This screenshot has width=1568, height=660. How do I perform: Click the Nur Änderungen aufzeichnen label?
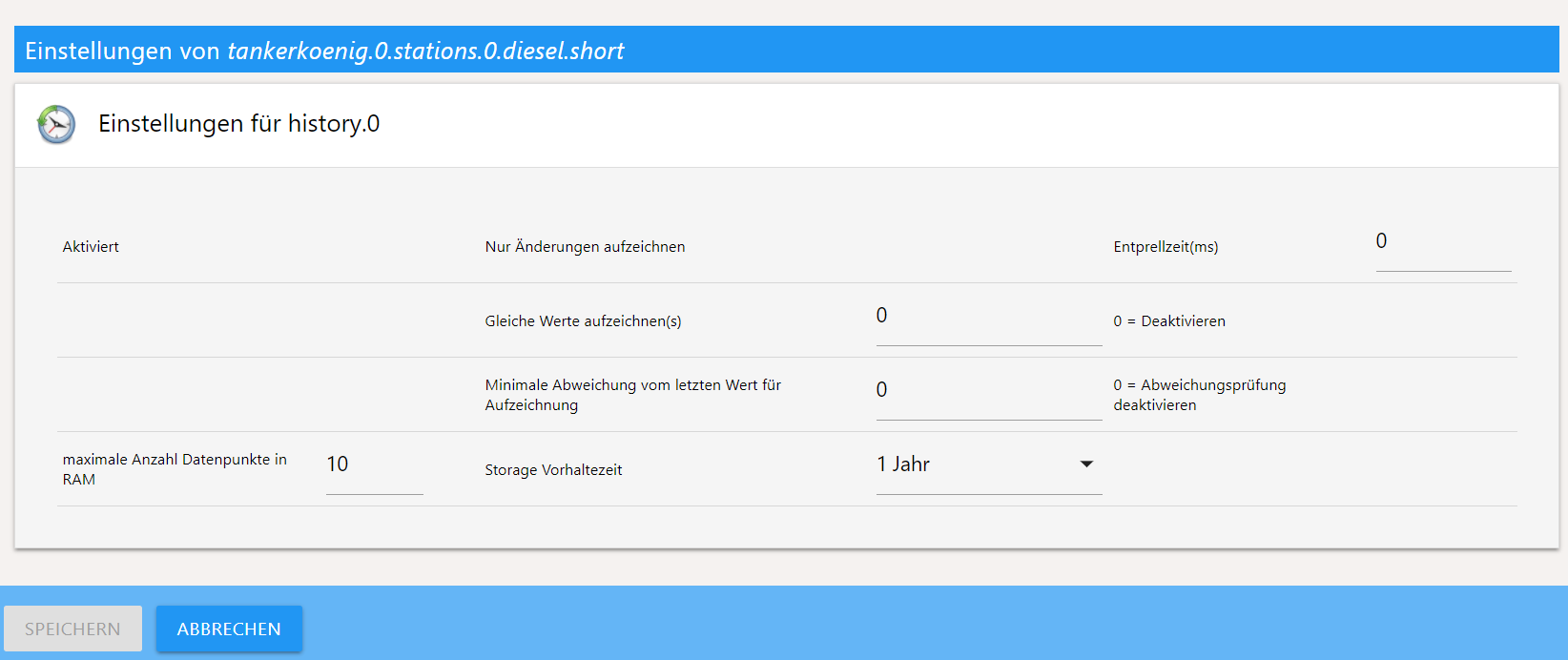[x=585, y=247]
